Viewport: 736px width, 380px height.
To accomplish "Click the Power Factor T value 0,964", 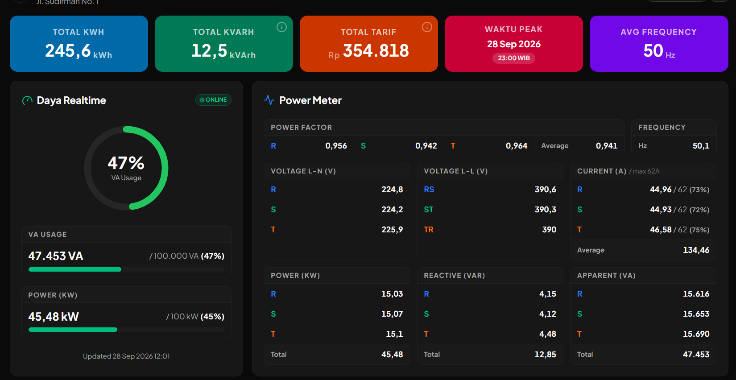I will (516, 146).
